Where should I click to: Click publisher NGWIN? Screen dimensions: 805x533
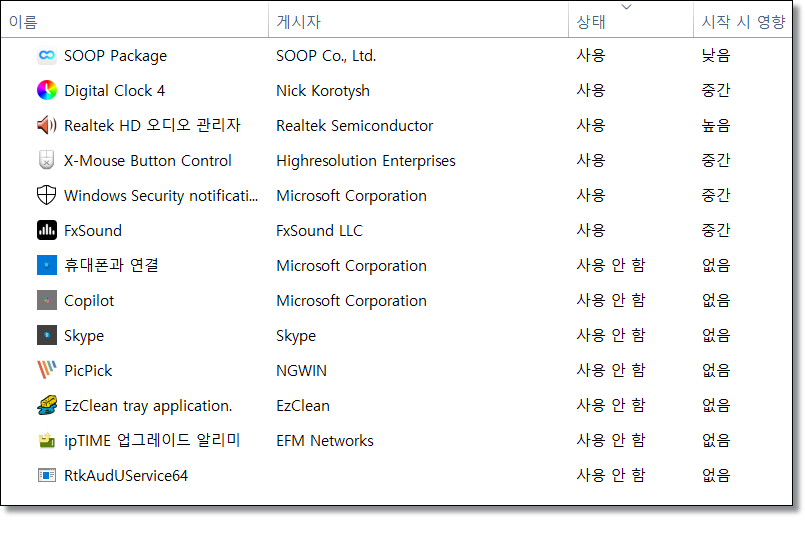coord(301,370)
